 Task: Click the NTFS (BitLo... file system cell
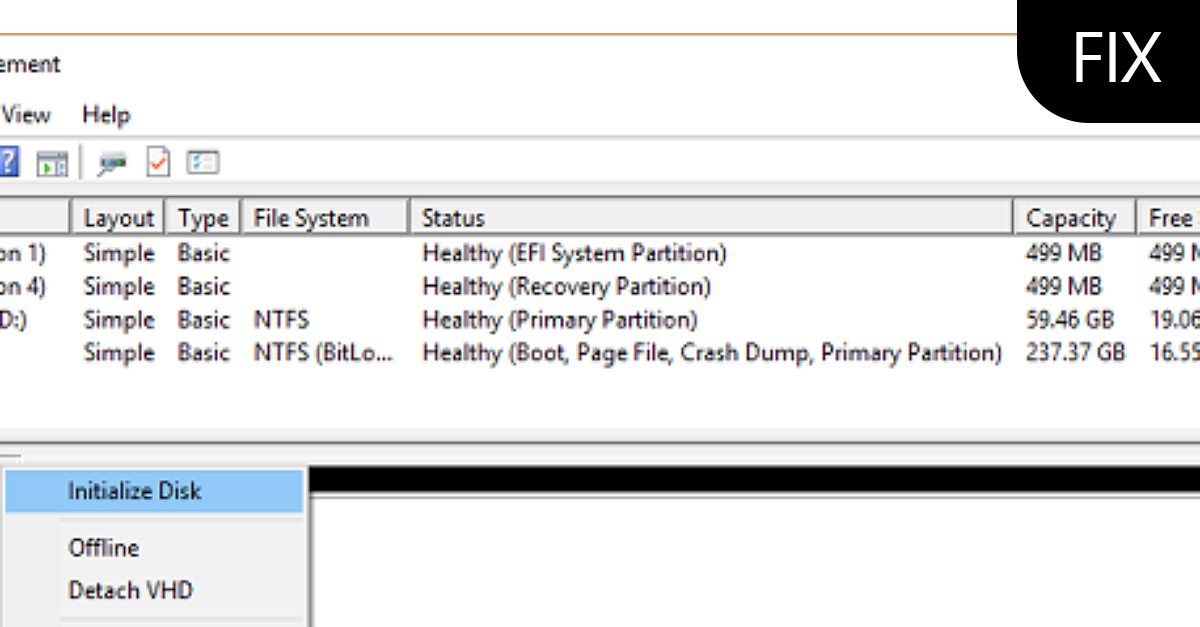324,353
